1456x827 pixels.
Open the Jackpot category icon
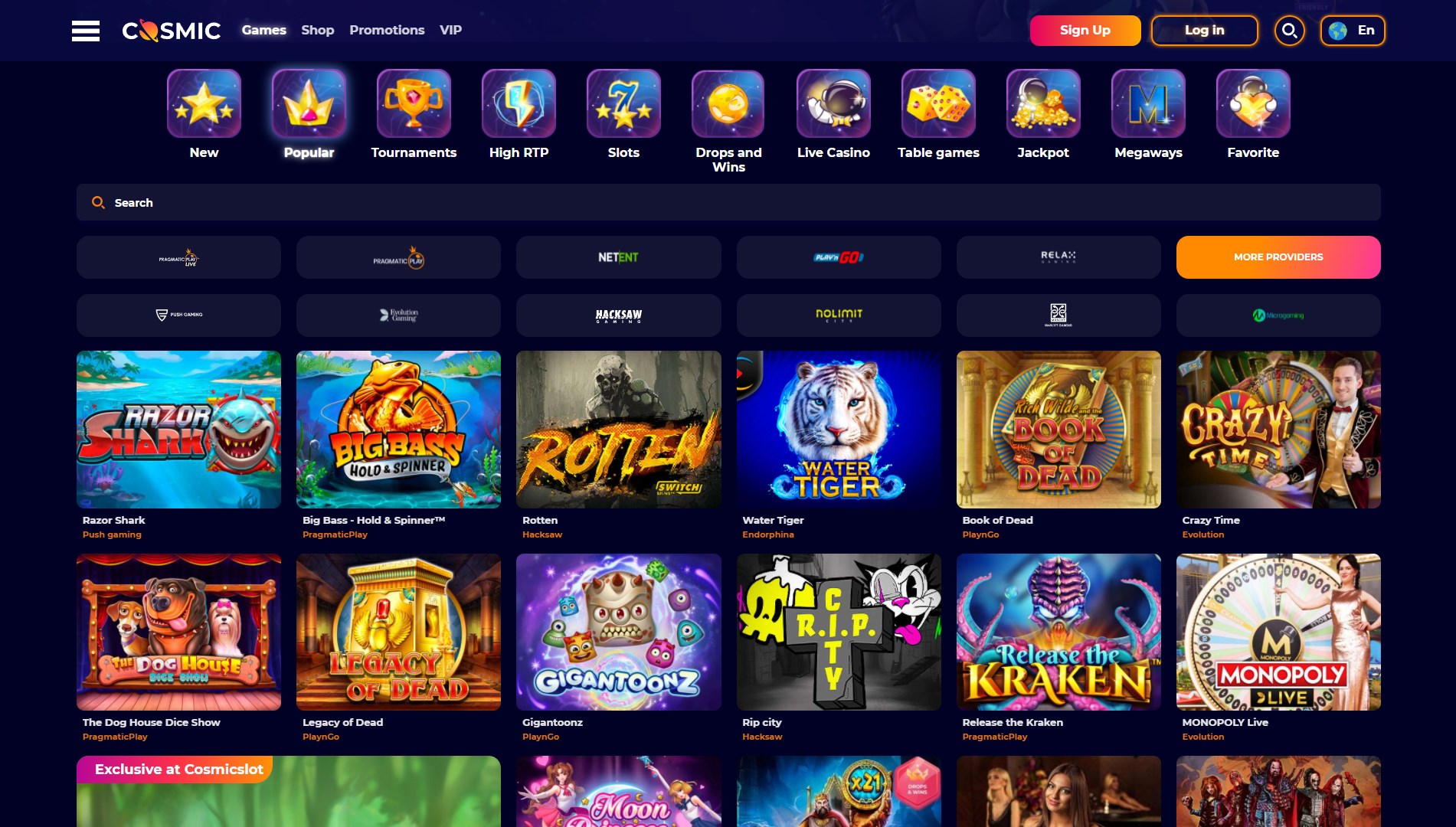1043,103
